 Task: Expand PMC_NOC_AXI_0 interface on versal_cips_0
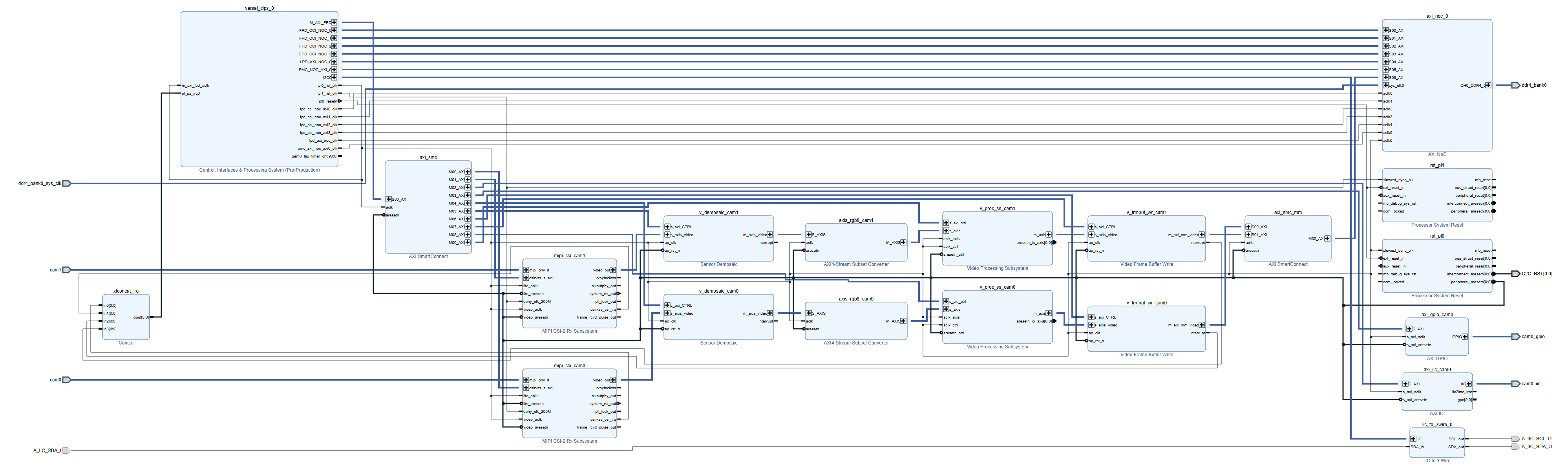(x=334, y=70)
